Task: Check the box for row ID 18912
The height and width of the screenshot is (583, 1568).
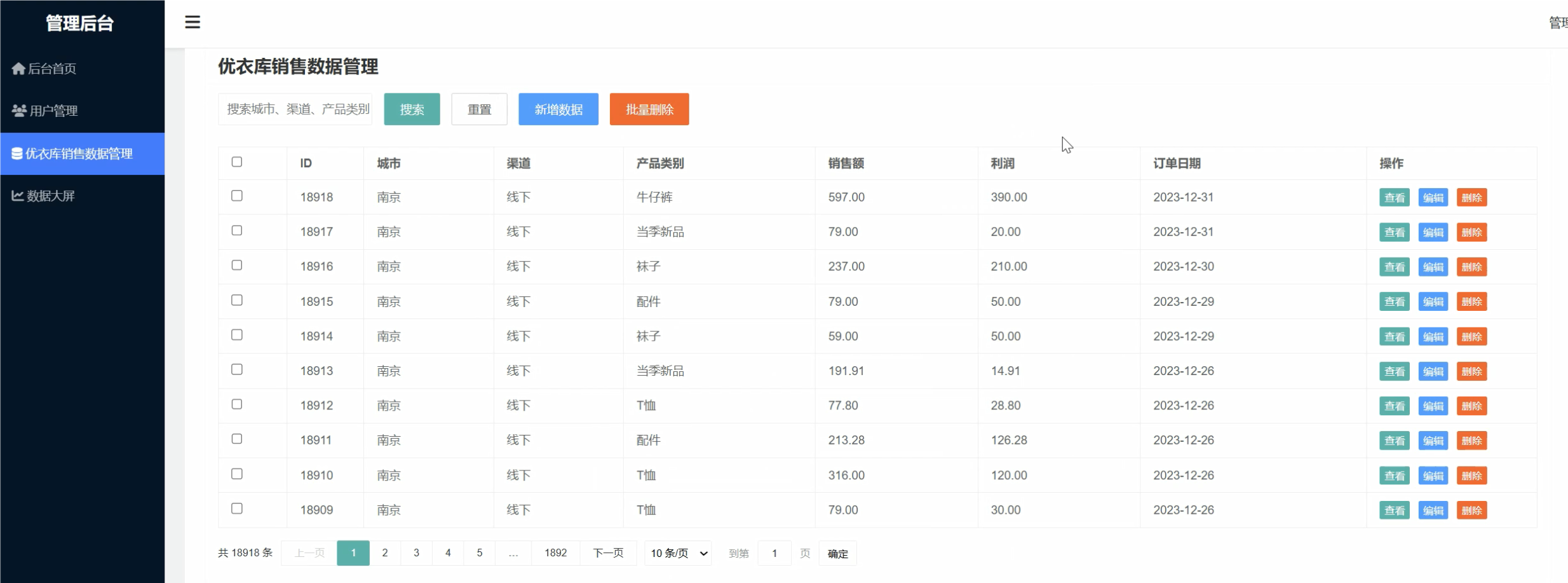Action: [237, 404]
